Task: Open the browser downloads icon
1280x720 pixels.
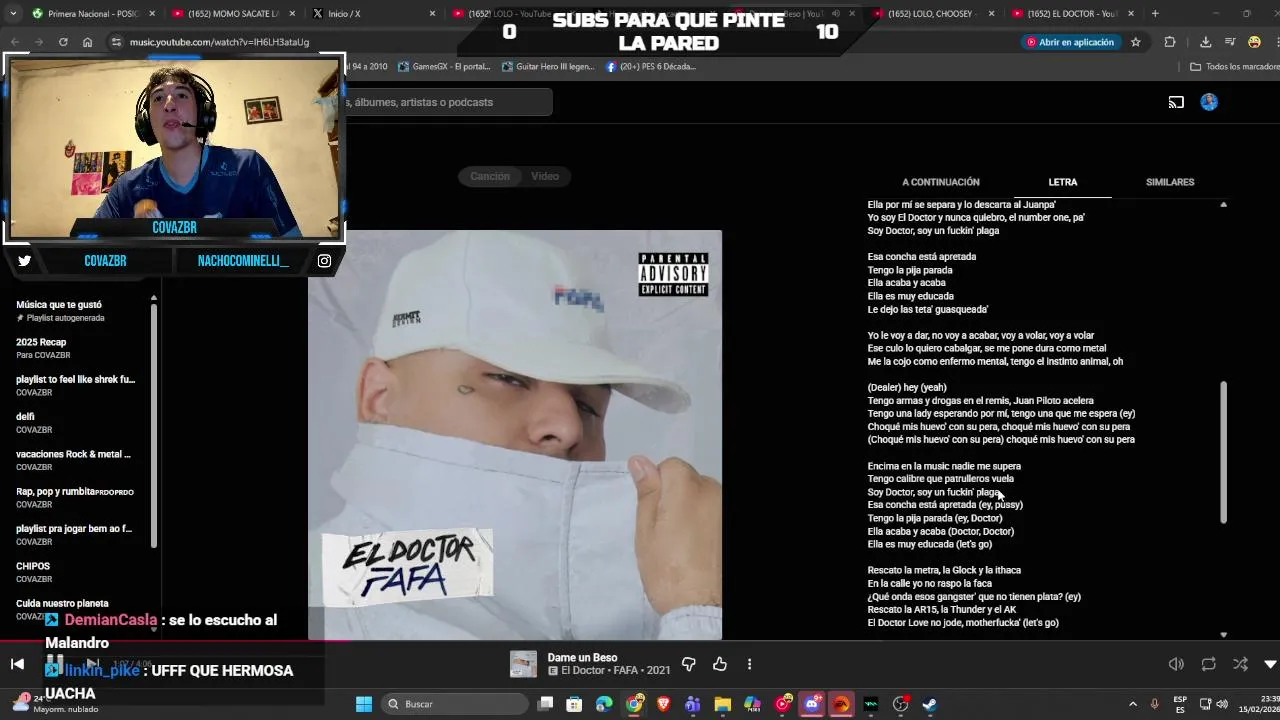Action: tap(1205, 42)
